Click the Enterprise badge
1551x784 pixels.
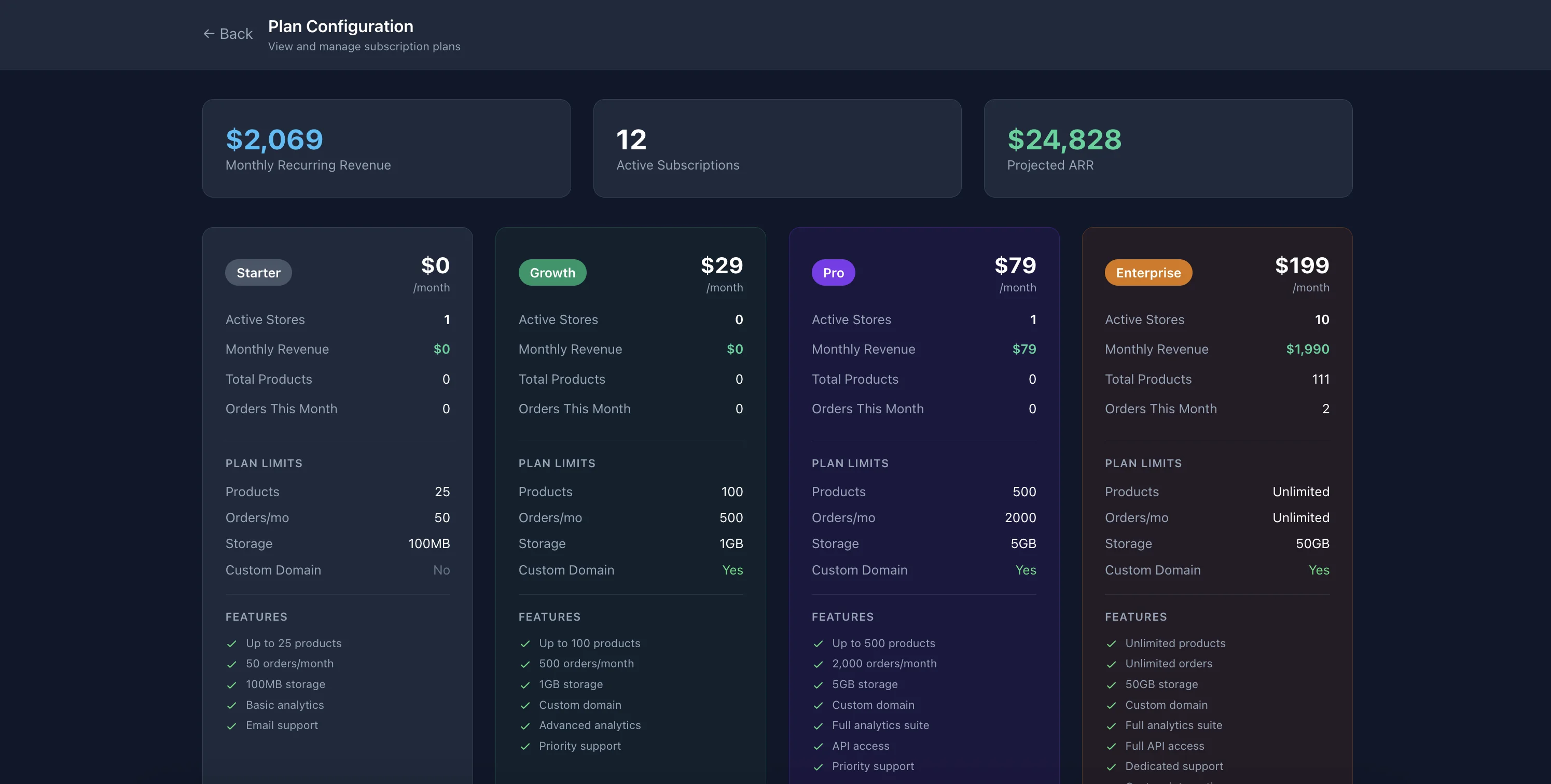coord(1148,272)
